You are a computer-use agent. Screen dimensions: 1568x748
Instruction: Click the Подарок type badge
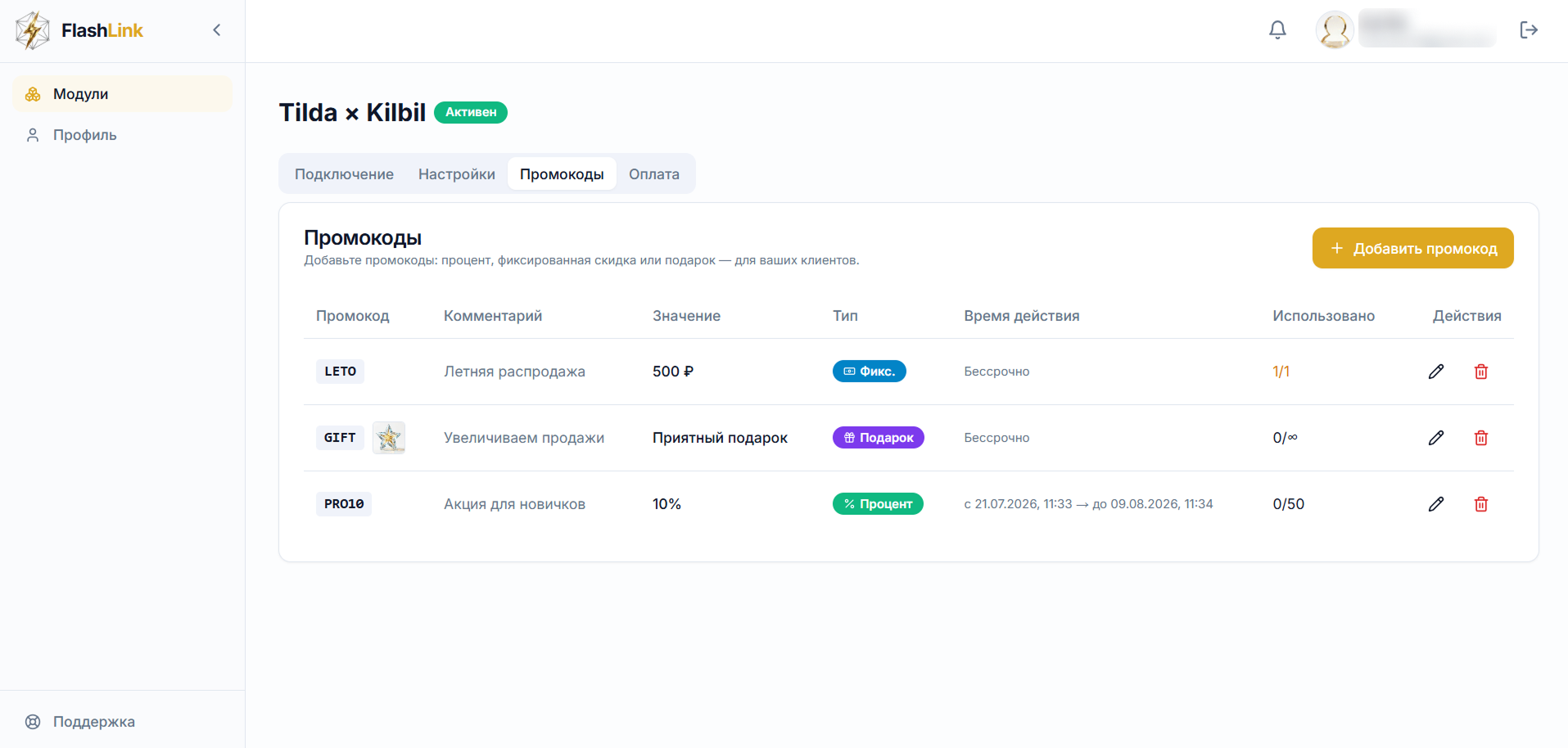[879, 438]
